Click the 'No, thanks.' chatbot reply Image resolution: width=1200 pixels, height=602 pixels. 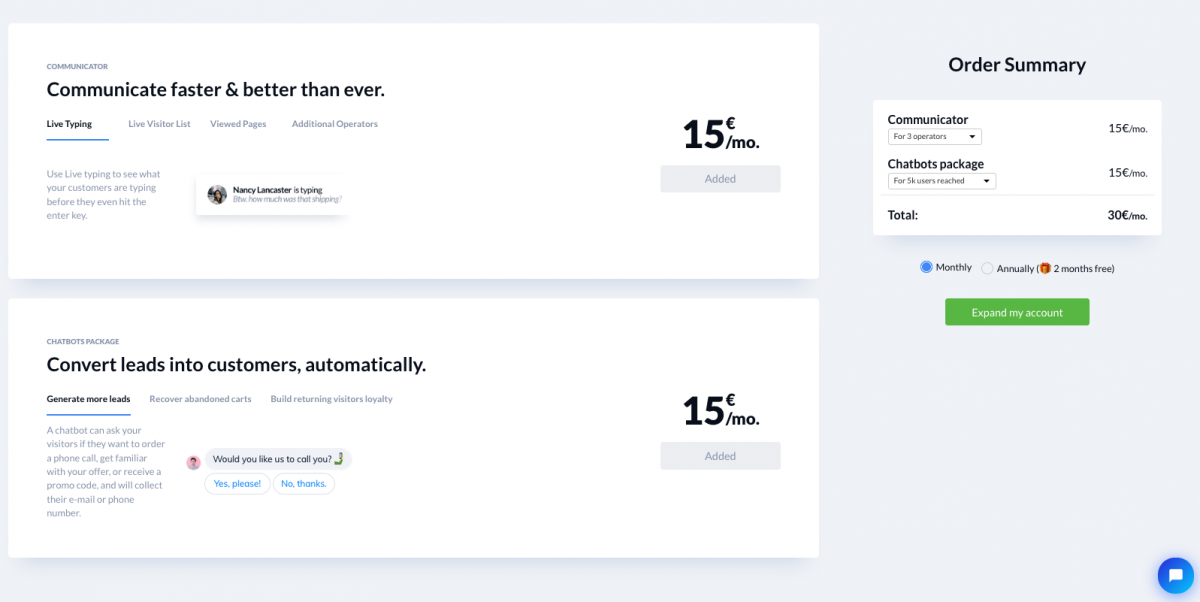(304, 484)
